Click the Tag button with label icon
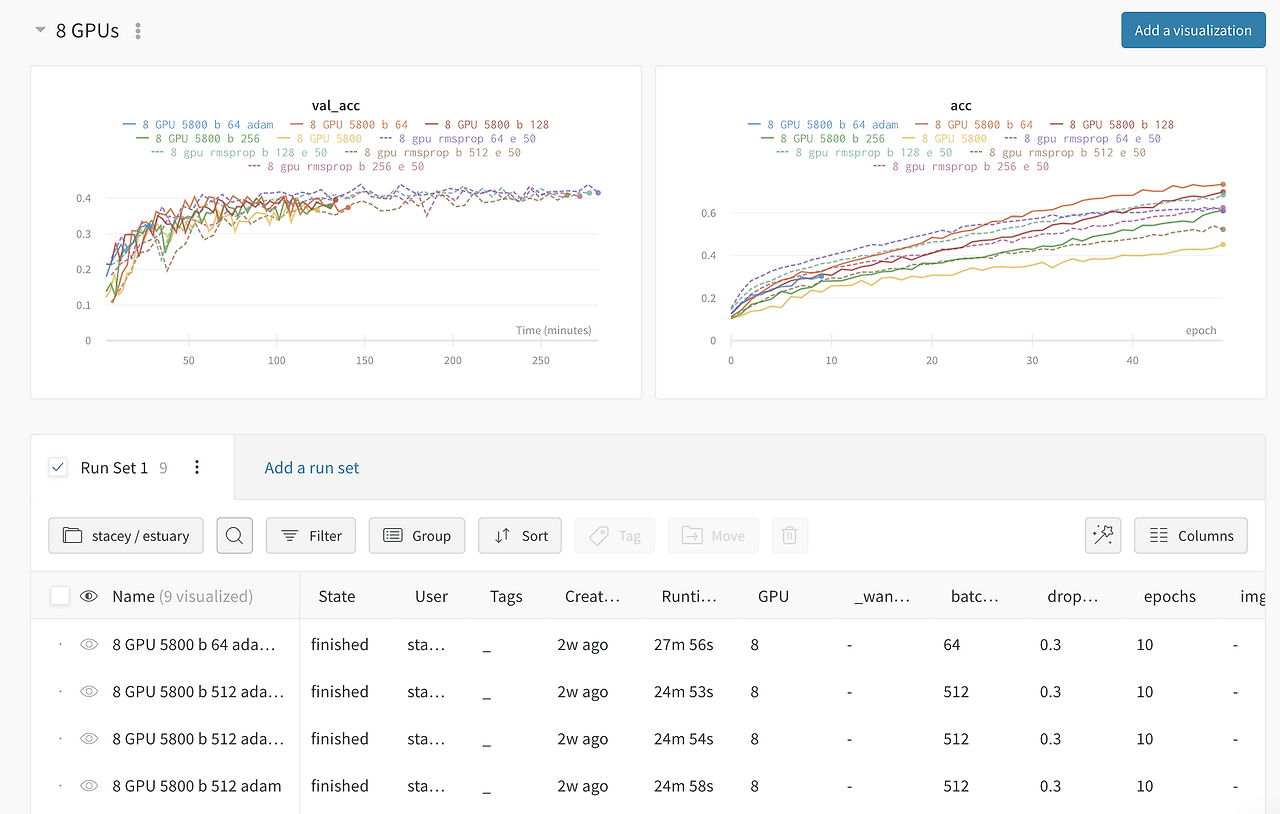Image resolution: width=1280 pixels, height=814 pixels. click(615, 536)
